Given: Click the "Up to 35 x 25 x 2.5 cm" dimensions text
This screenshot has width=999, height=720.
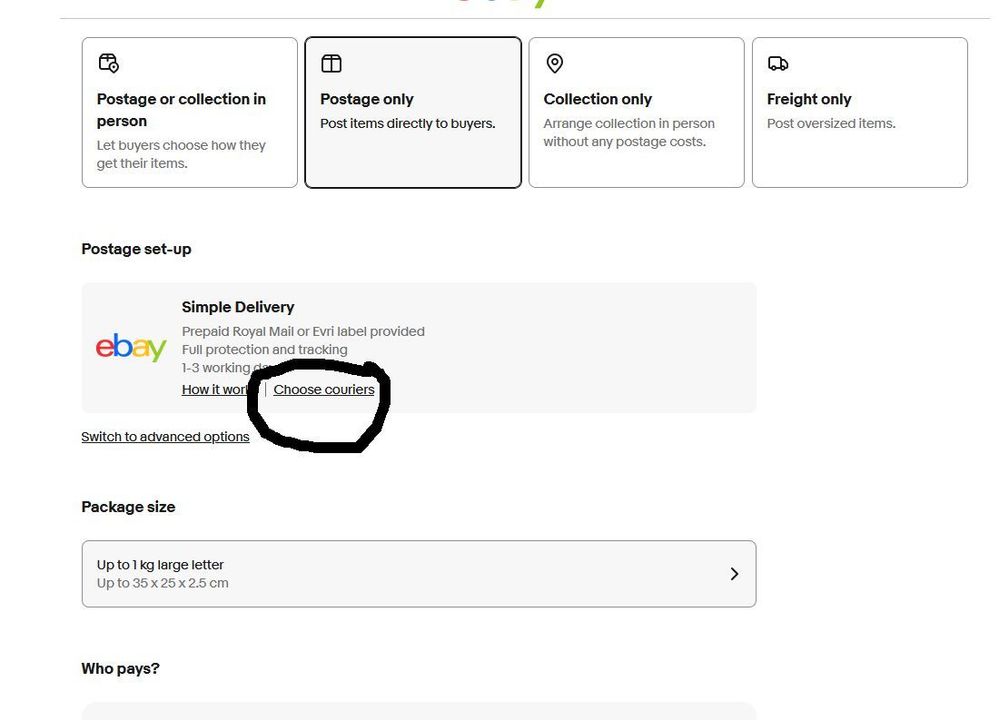Looking at the screenshot, I should point(162,583).
